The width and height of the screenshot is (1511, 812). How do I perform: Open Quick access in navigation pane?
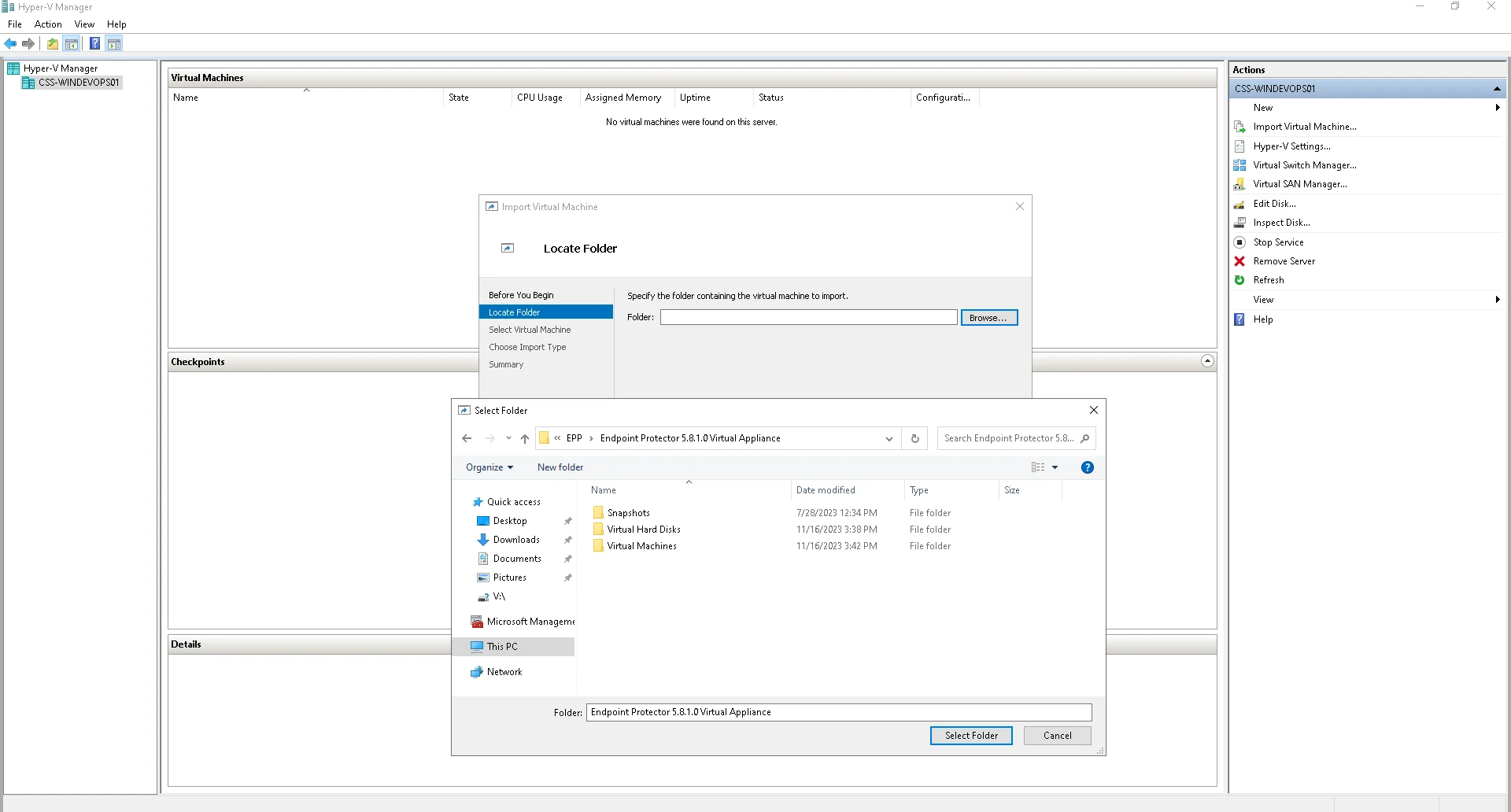tap(513, 502)
